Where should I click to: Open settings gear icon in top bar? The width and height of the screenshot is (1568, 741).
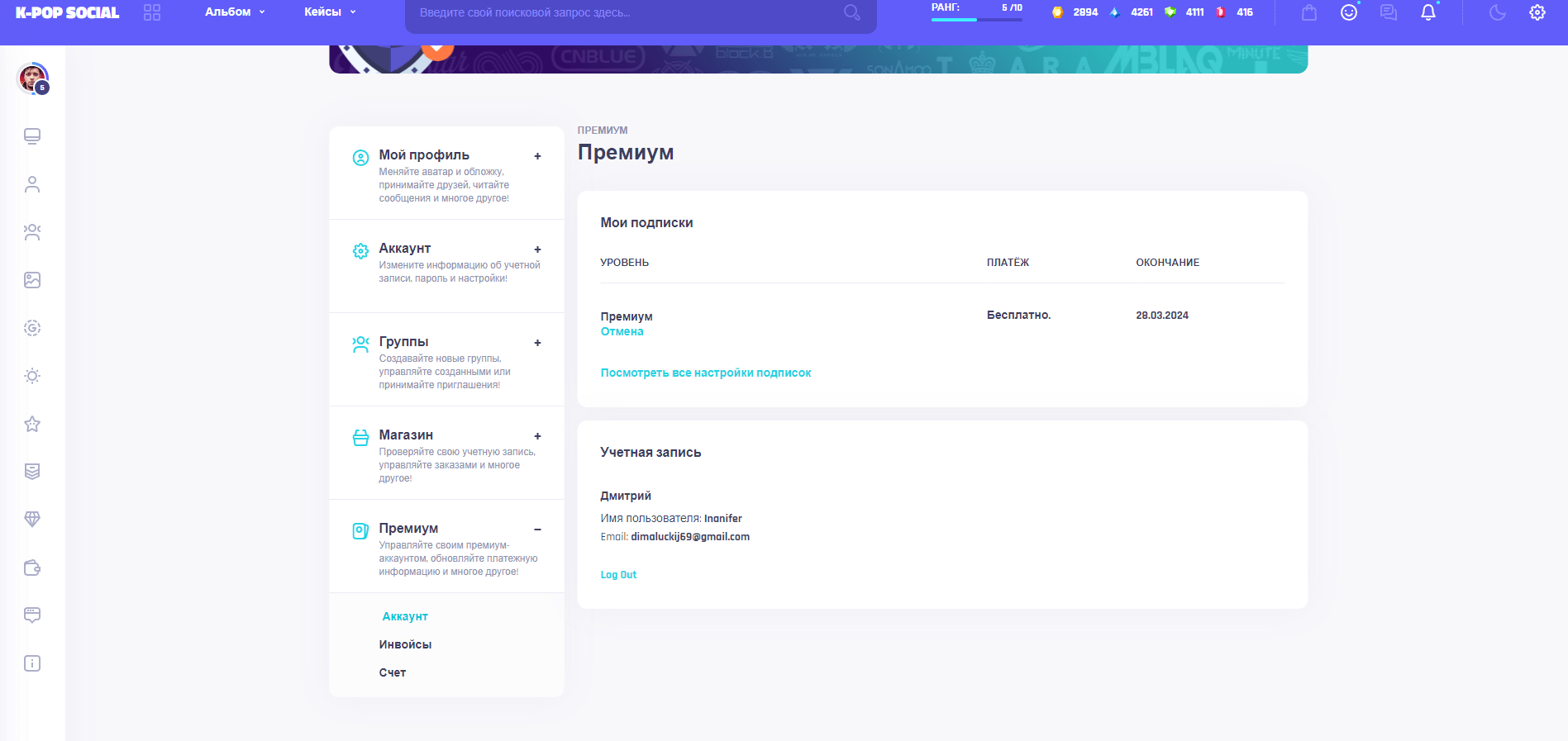point(1537,12)
